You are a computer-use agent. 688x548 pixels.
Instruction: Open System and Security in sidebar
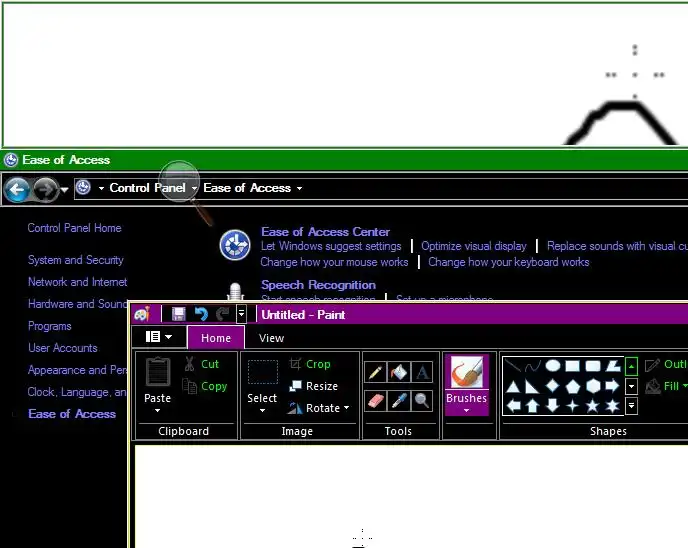(x=75, y=260)
